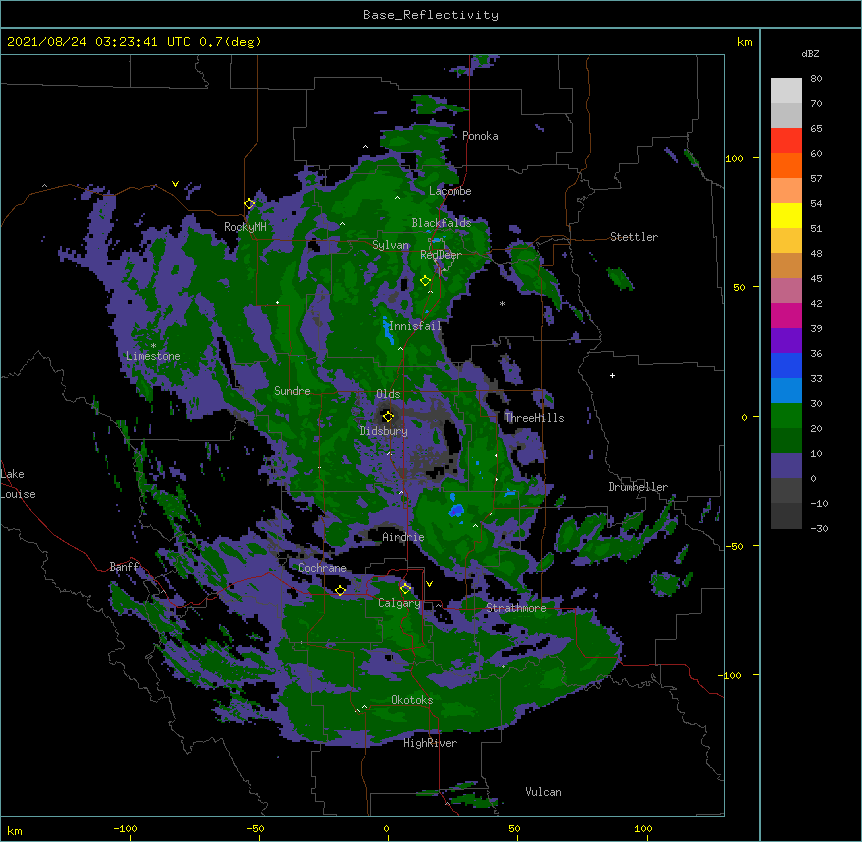
Task: Click the -50 tick on the right axis
Action: 734,546
